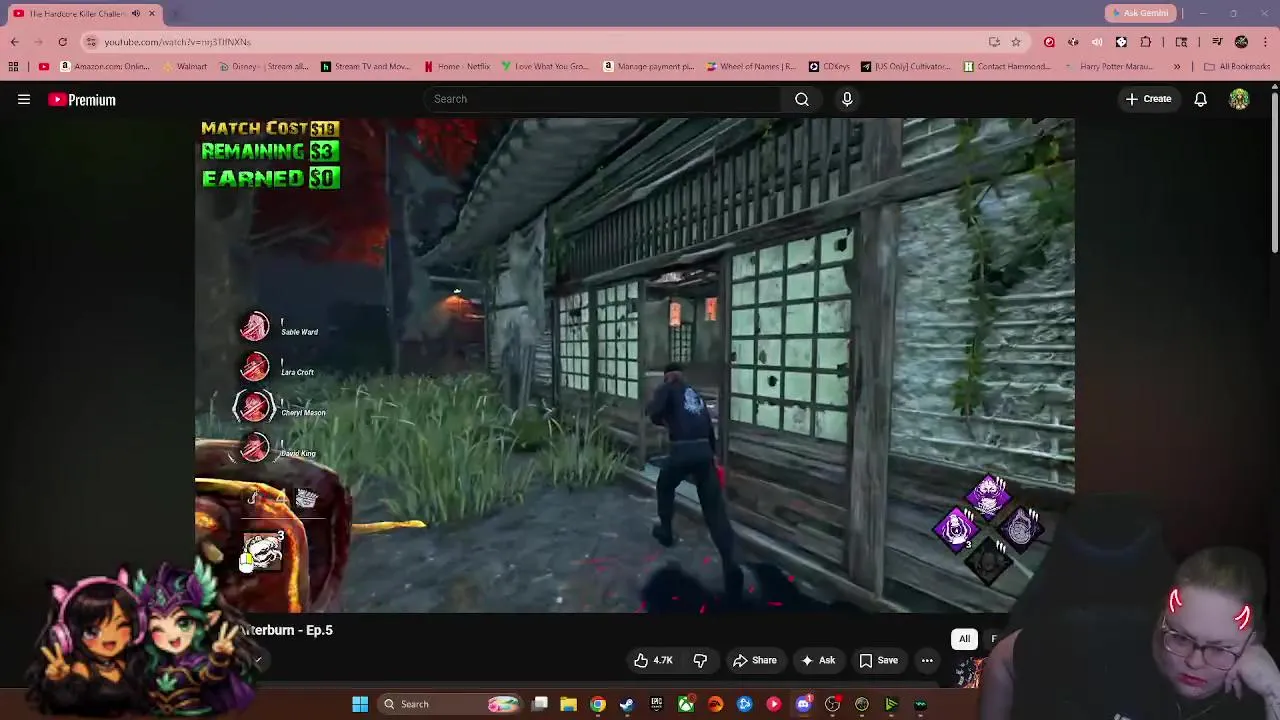Open a new browser tab
The image size is (1280, 720).
(x=175, y=13)
